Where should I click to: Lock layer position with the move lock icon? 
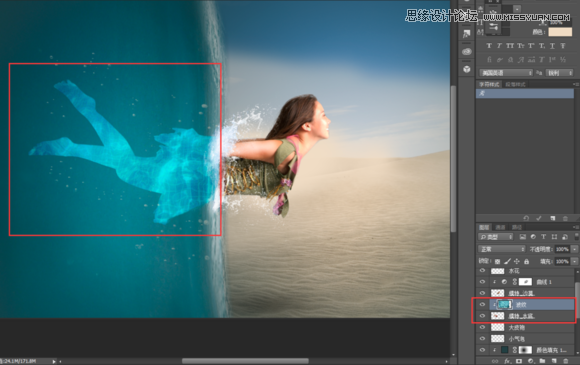(x=517, y=261)
